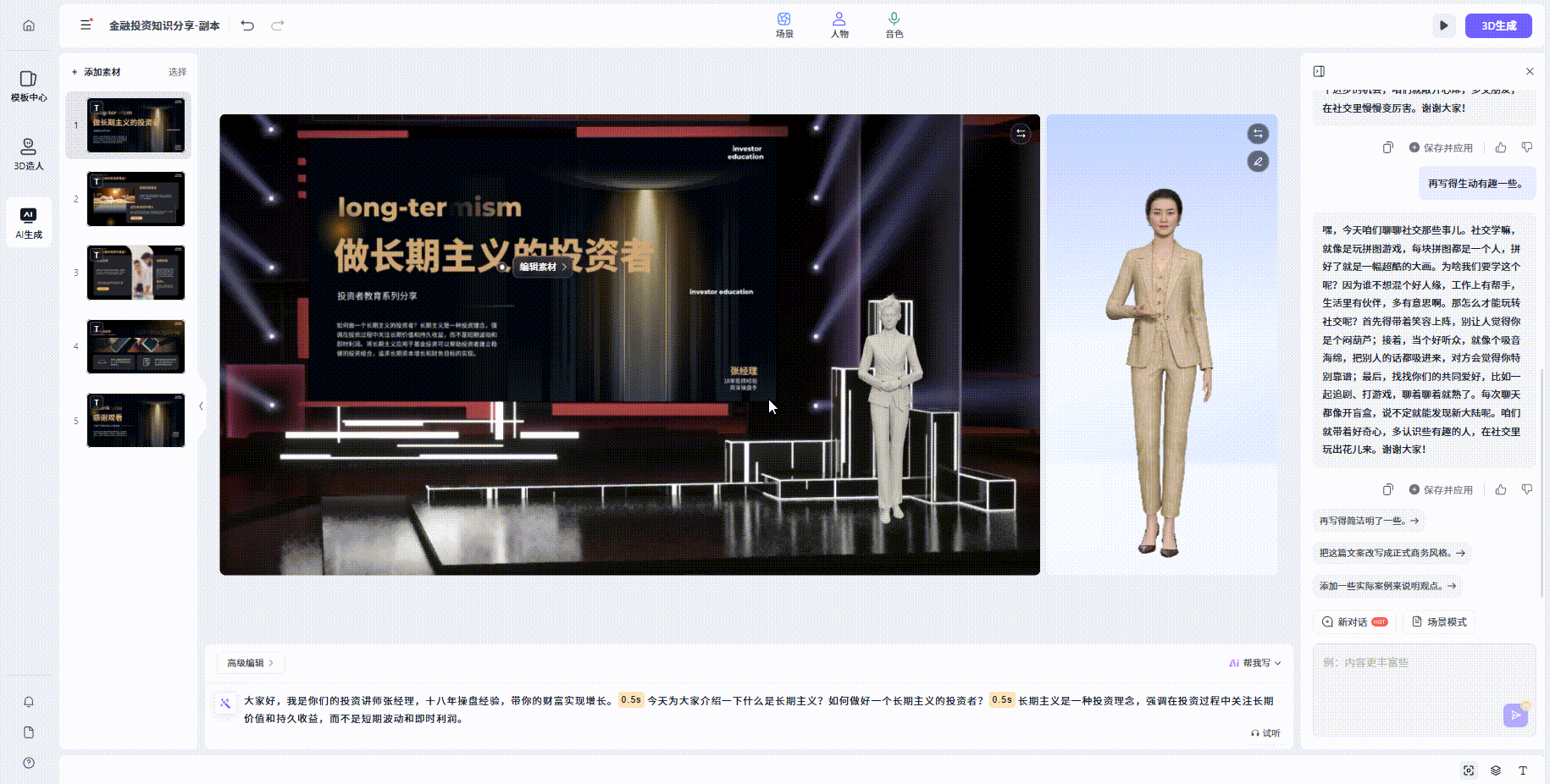Like the first AI response

[x=1501, y=147]
